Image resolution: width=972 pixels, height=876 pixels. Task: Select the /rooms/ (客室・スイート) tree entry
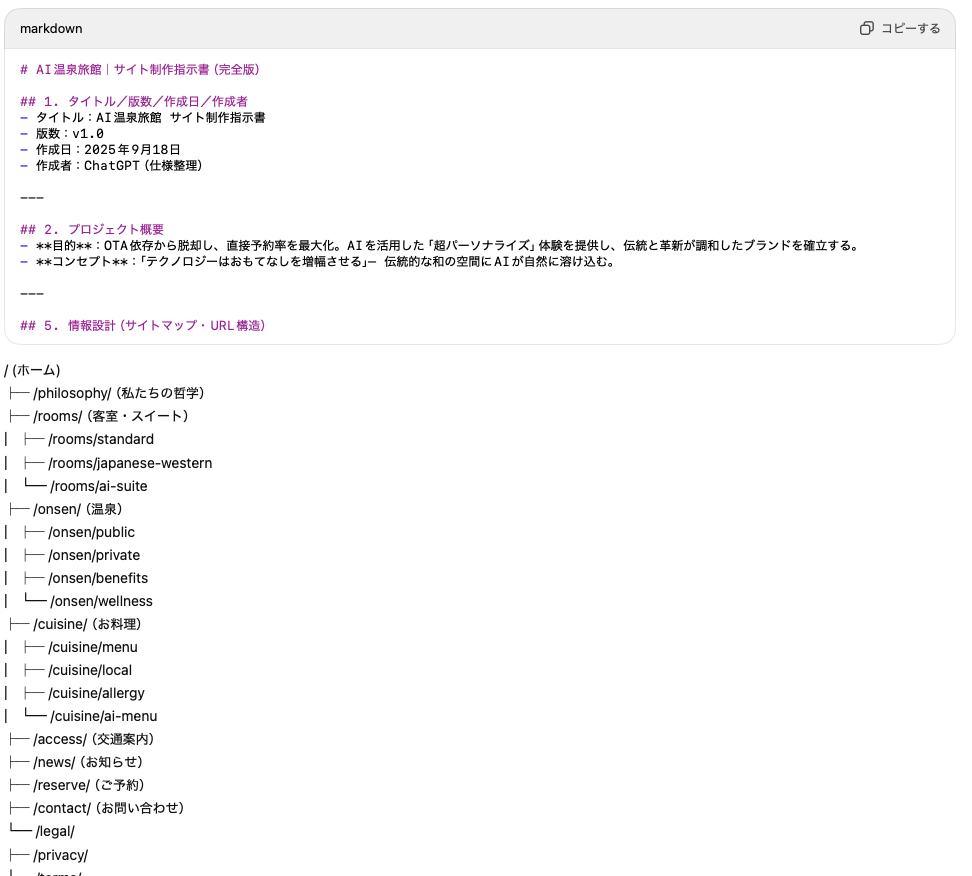point(110,416)
